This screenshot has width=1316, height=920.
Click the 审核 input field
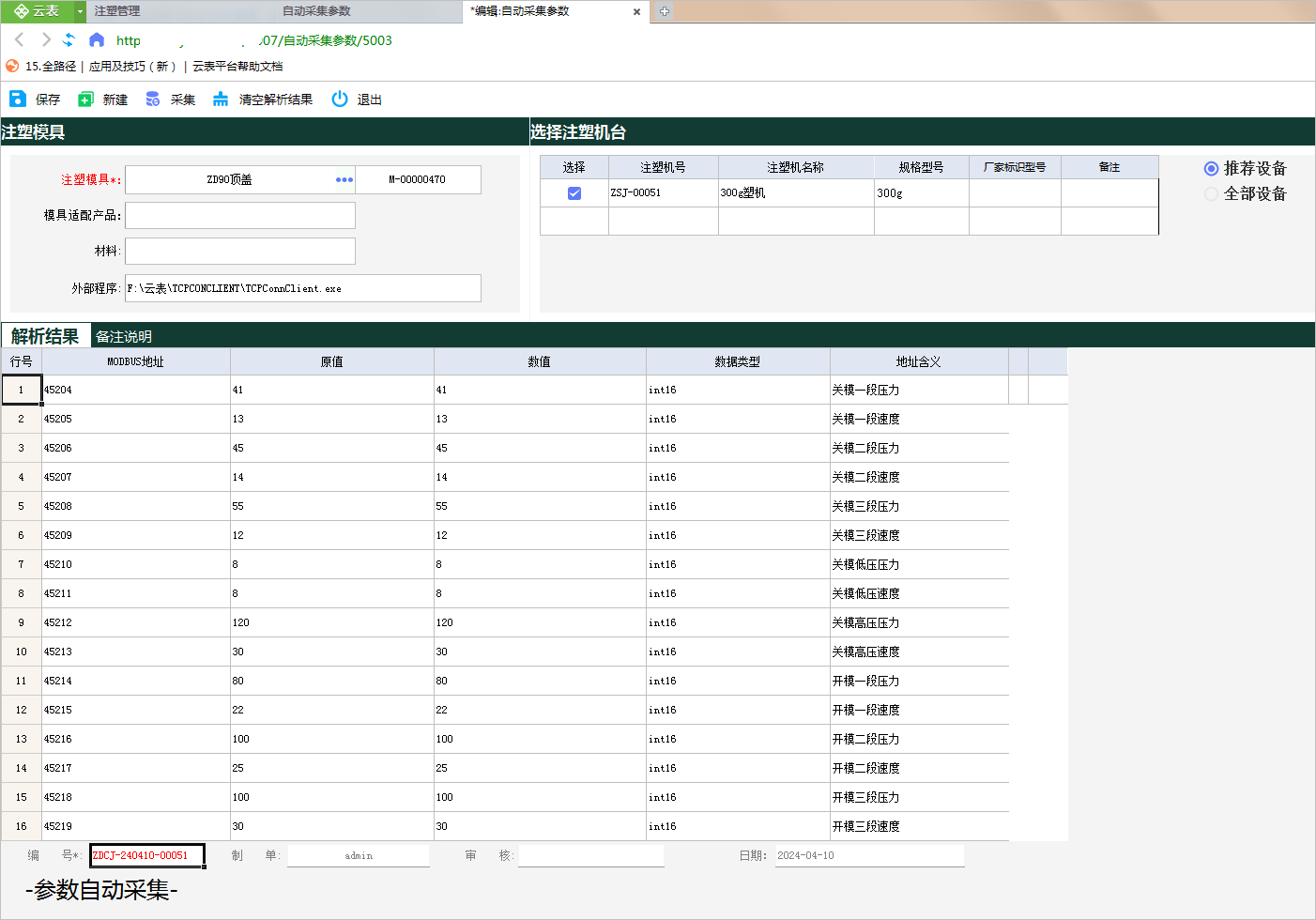pyautogui.click(x=591, y=855)
